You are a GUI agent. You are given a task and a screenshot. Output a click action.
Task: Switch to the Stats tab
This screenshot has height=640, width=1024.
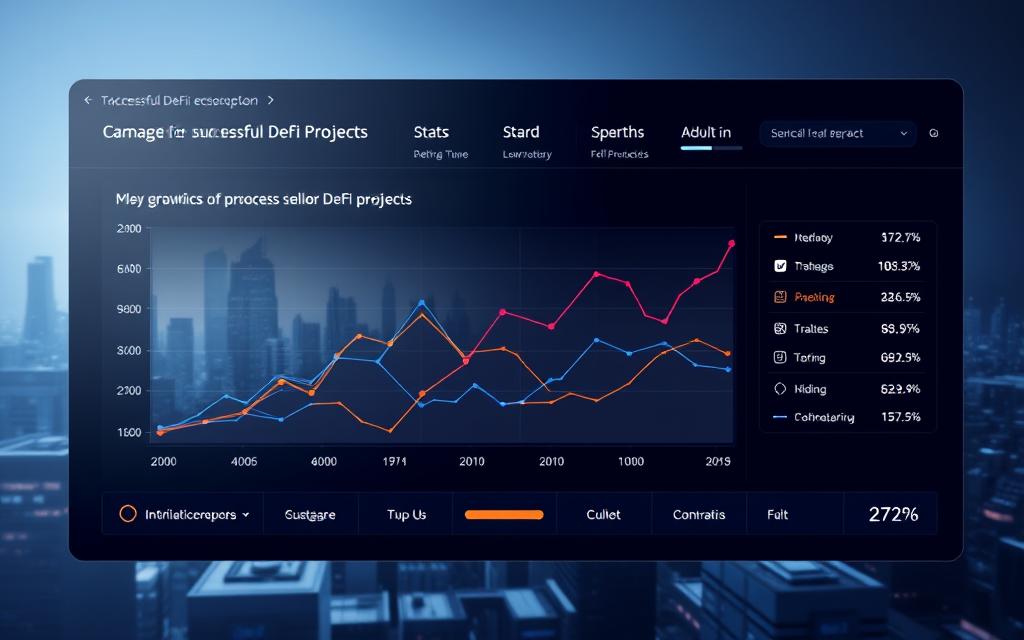click(430, 131)
